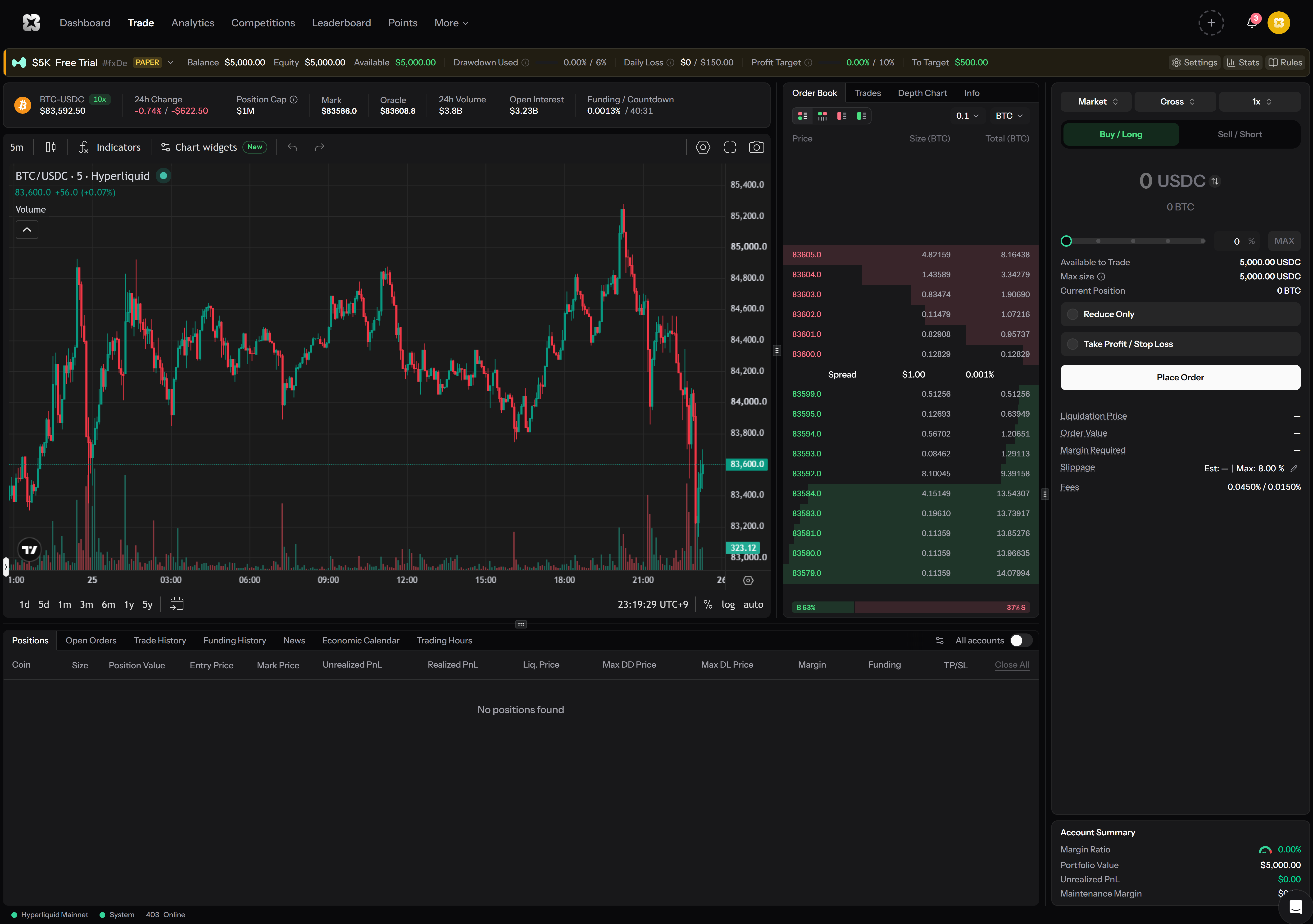The height and width of the screenshot is (924, 1313).
Task: Open the Cross margin mode dropdown
Action: (1175, 102)
